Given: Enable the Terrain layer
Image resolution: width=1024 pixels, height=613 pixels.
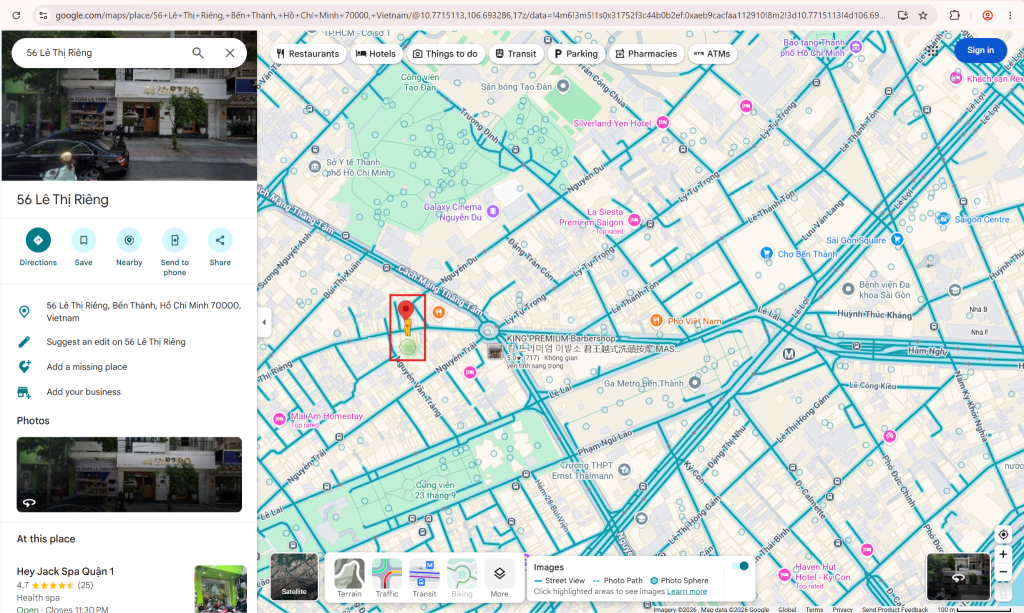Looking at the screenshot, I should pyautogui.click(x=349, y=577).
